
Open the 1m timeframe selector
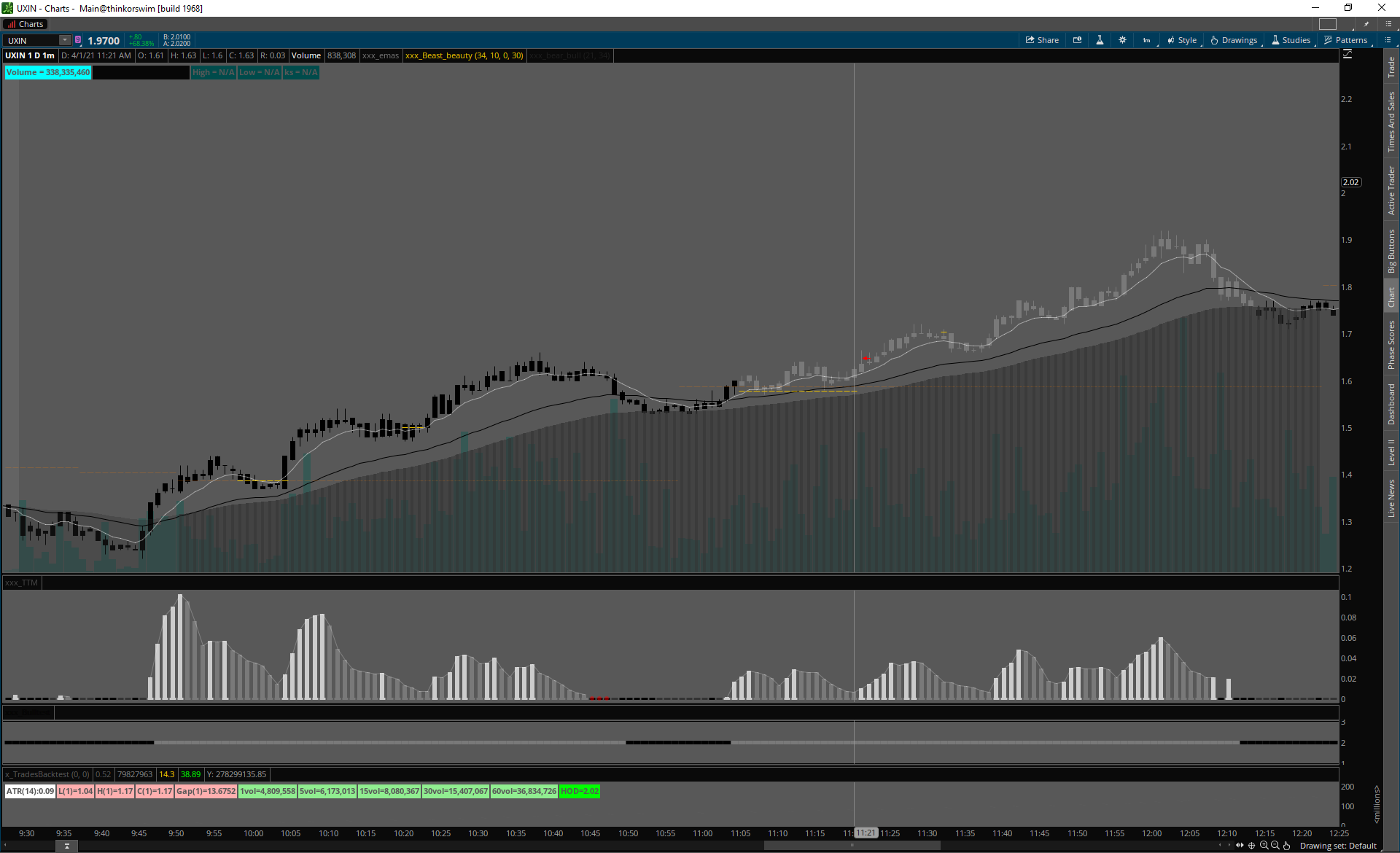tap(1146, 40)
